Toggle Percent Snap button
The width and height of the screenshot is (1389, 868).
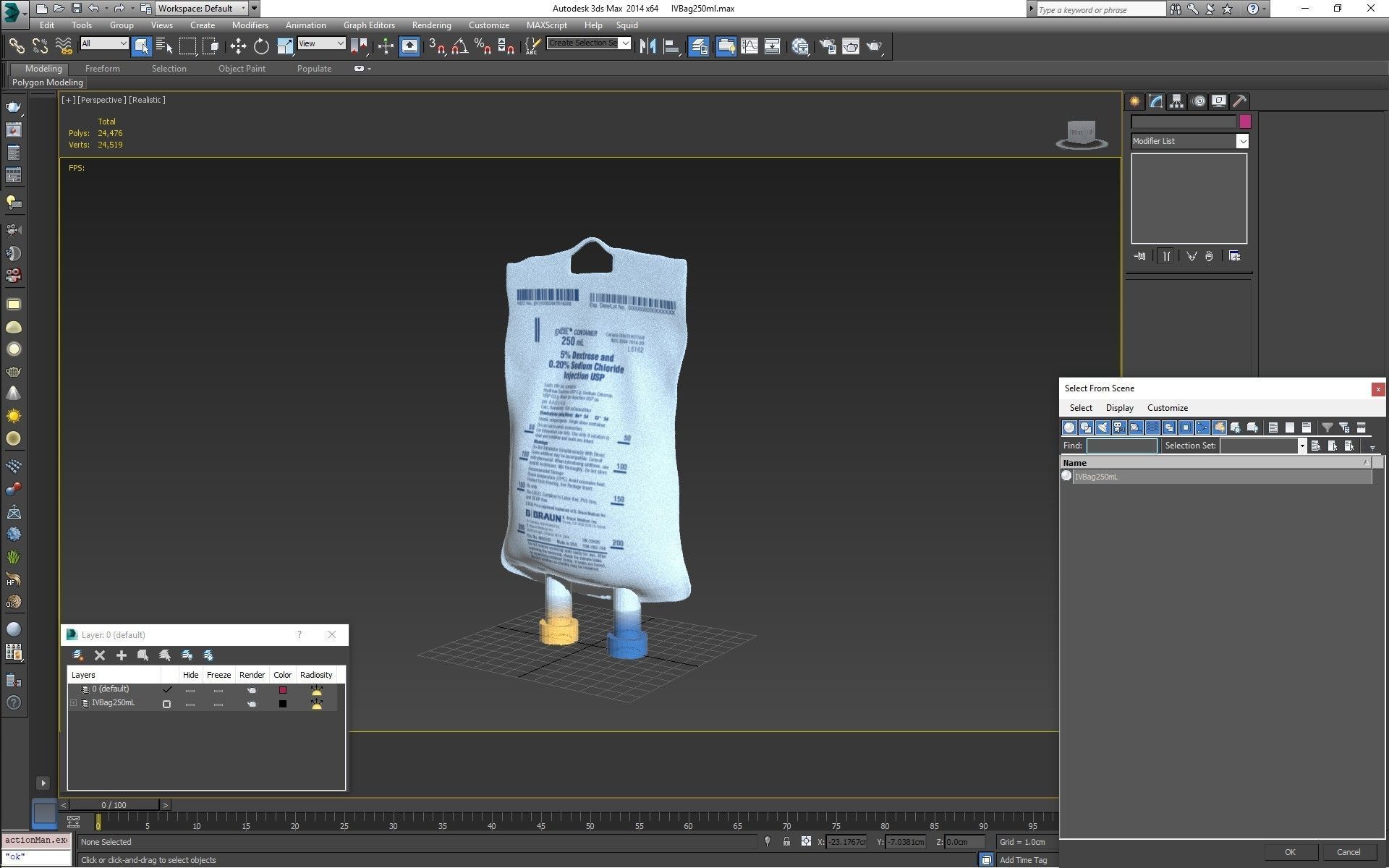coord(483,46)
